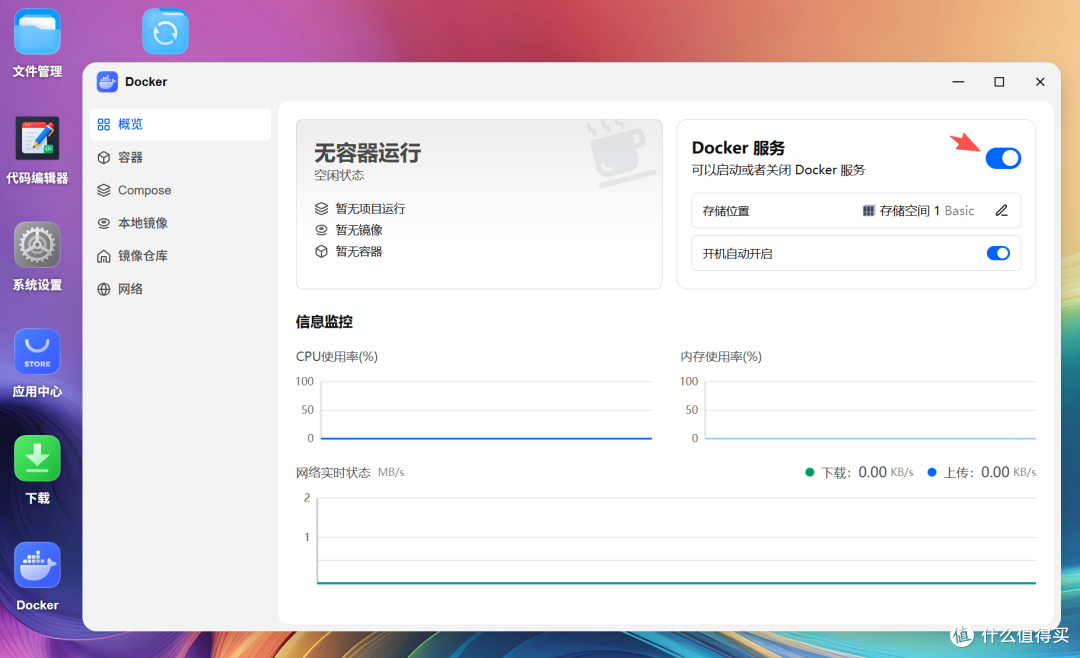The width and height of the screenshot is (1080, 658).
Task: Click the storage icon before 存储空间 1
Action: (x=869, y=210)
